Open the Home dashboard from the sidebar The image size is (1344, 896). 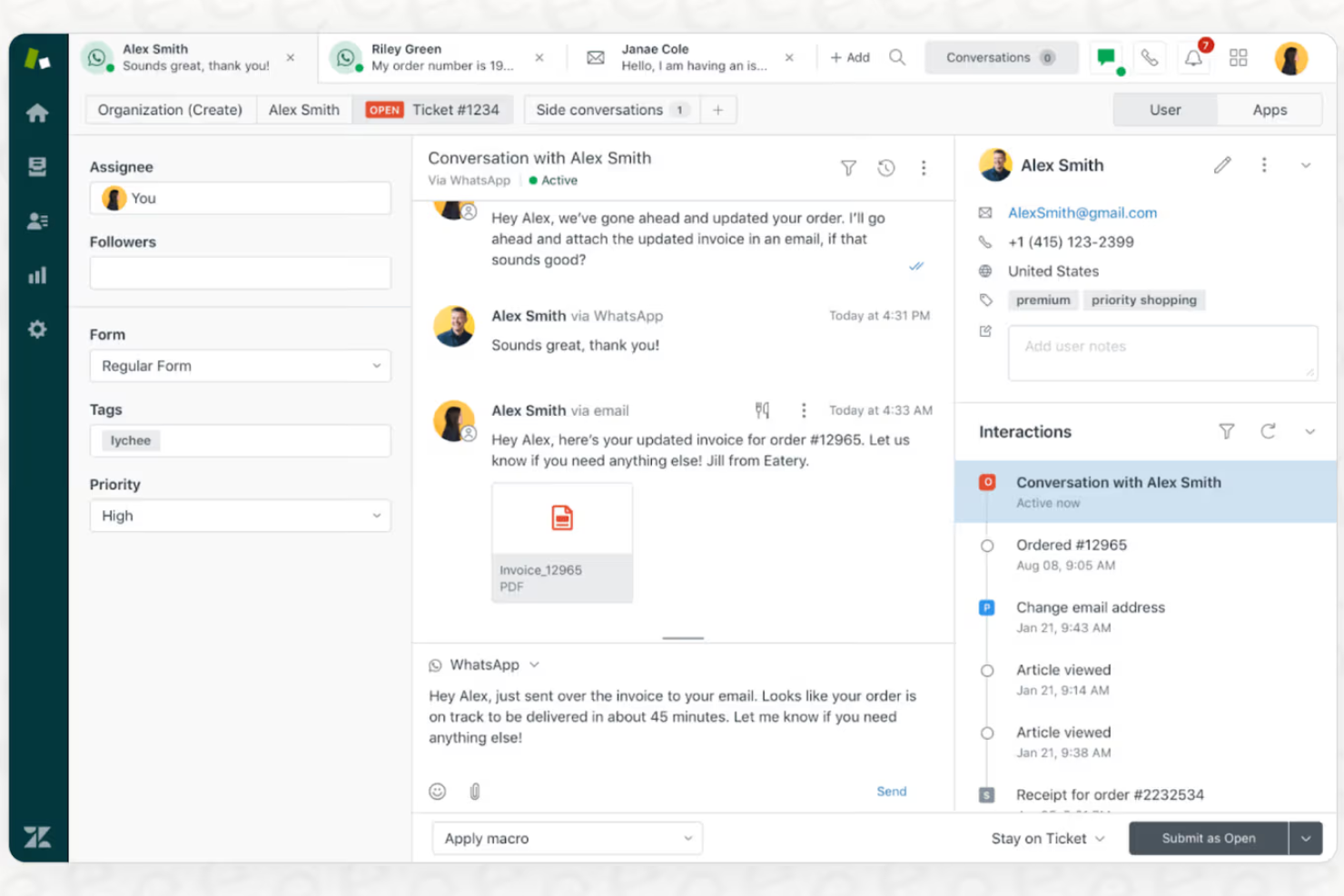(x=37, y=112)
